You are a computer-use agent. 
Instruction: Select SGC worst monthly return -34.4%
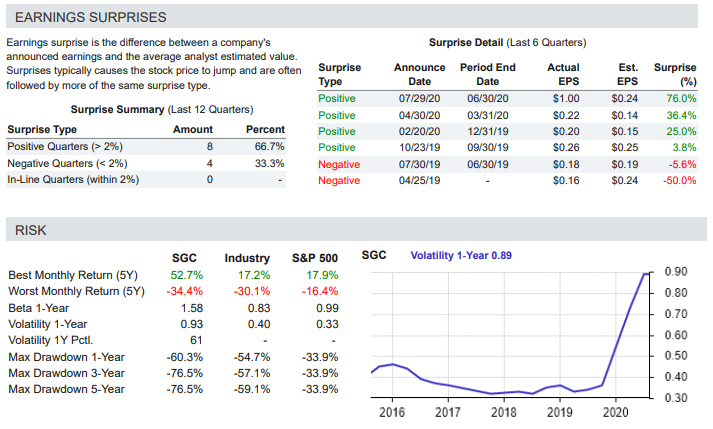coord(184,291)
